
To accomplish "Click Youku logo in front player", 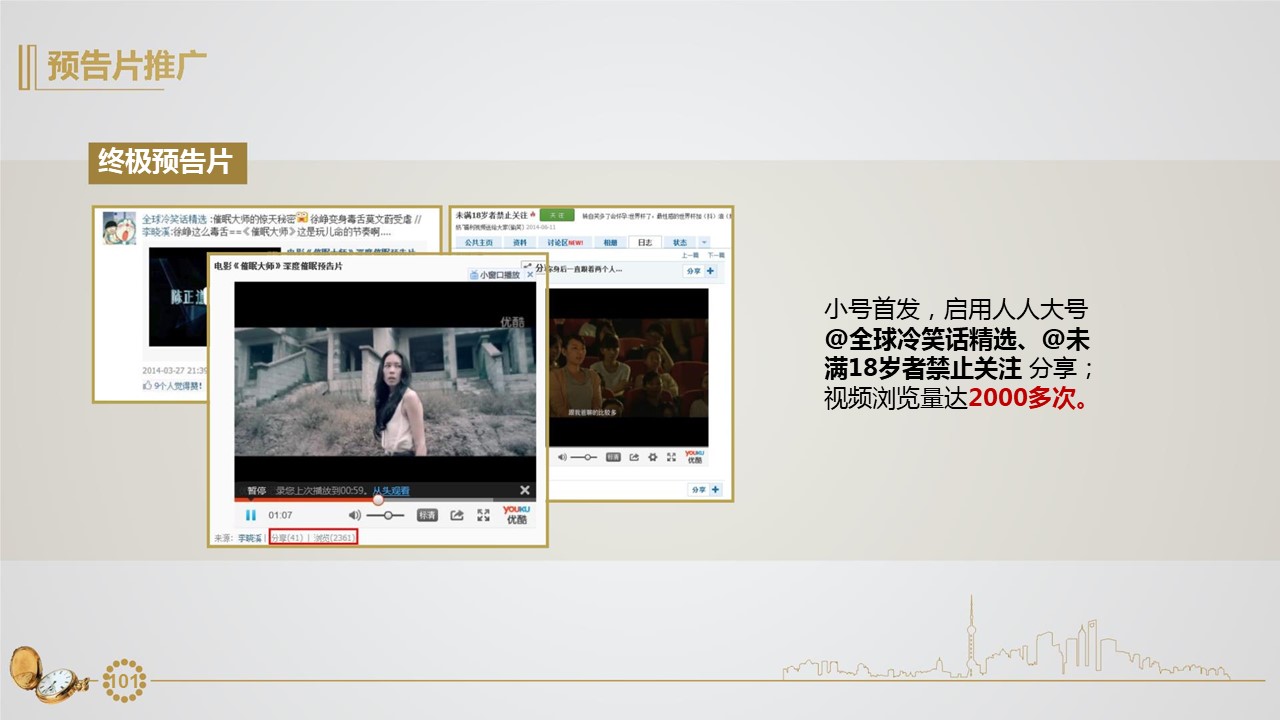I will pyautogui.click(x=516, y=515).
